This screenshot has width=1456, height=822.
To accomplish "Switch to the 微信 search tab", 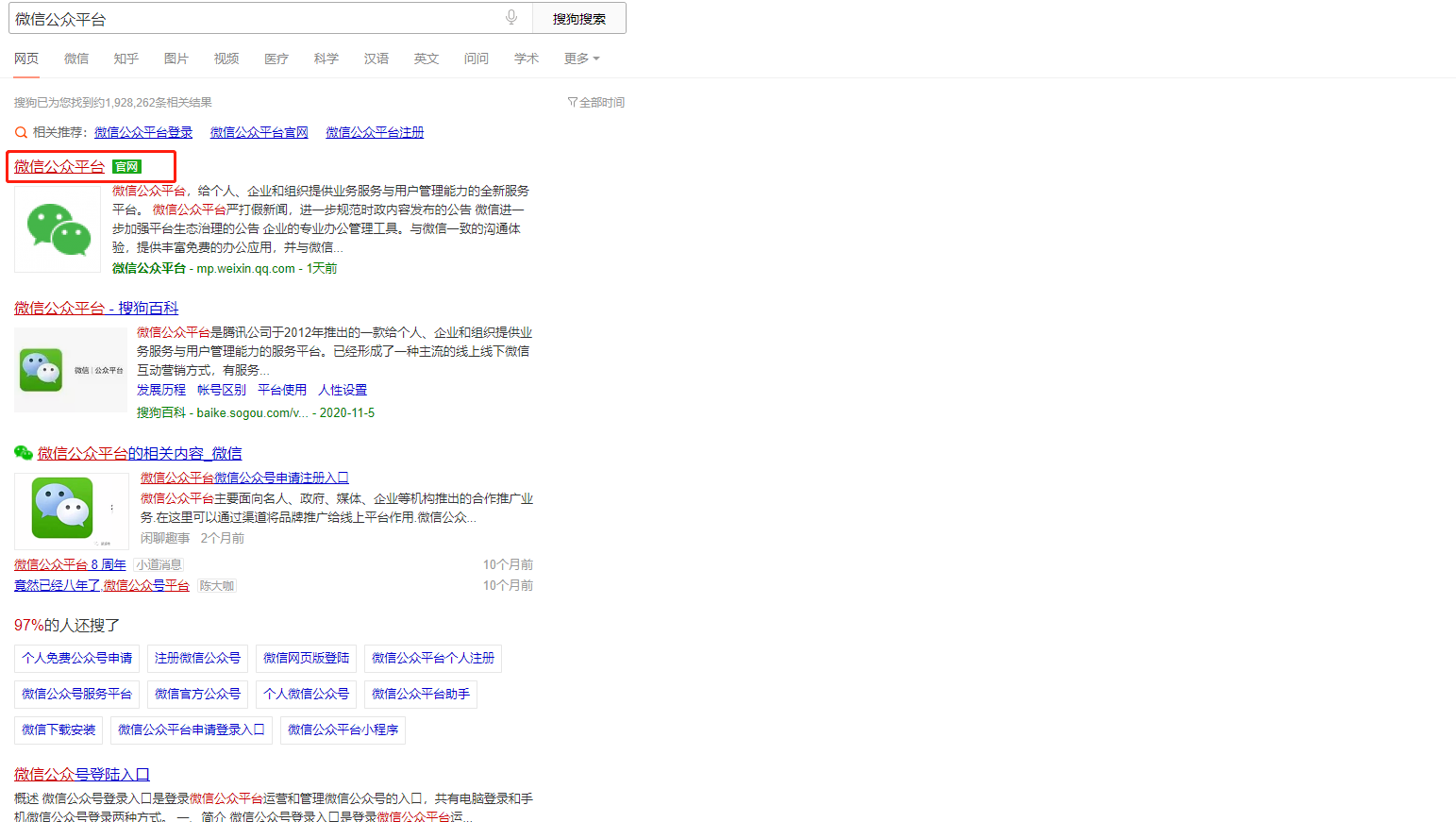I will click(x=76, y=59).
